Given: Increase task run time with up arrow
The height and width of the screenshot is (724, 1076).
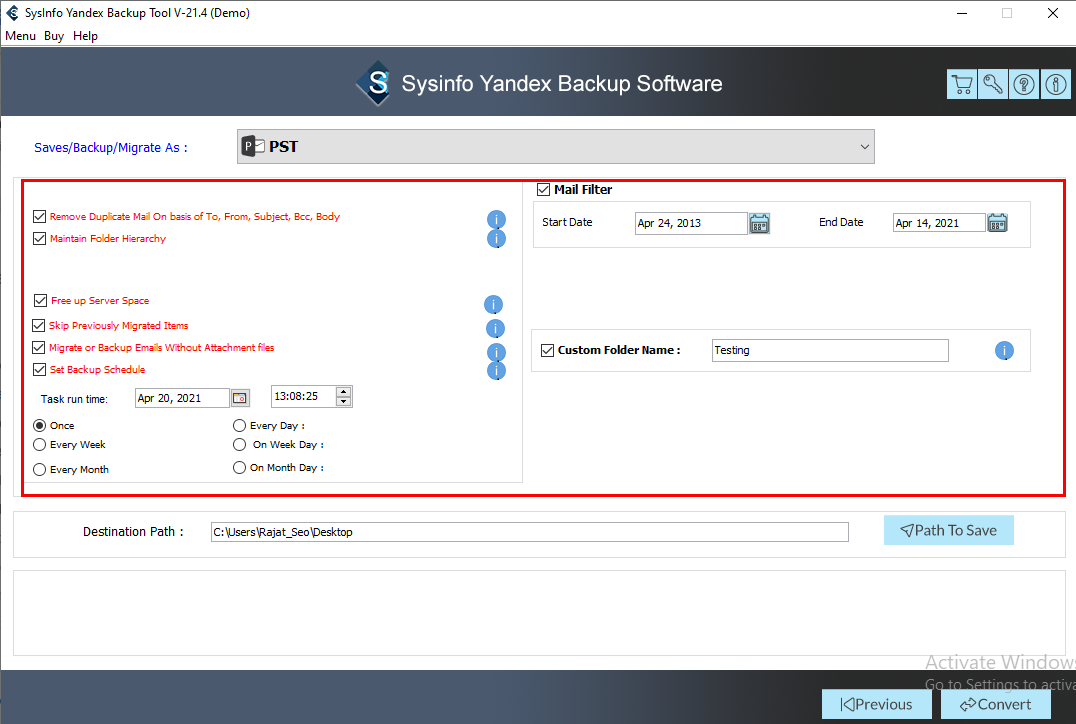Looking at the screenshot, I should click(x=344, y=392).
